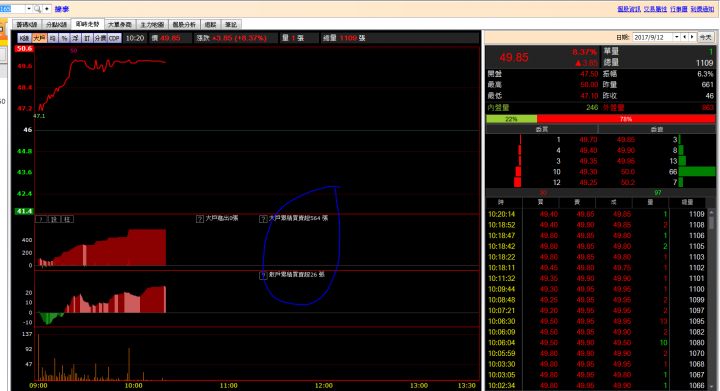Toggle the CDP toolbar button
The width and height of the screenshot is (720, 391).
(114, 38)
